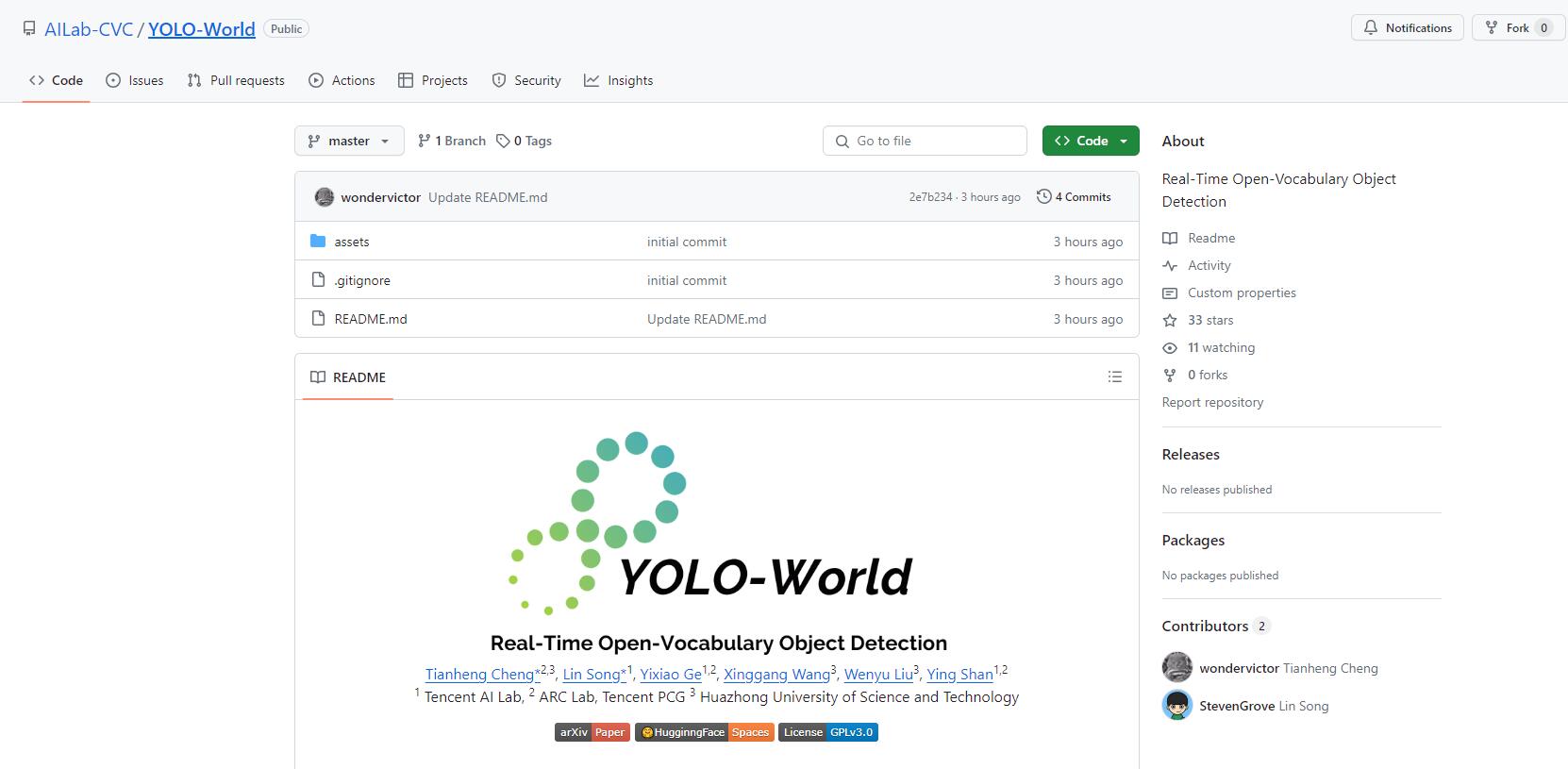Open the Activity link in About
This screenshot has height=769, width=1568.
tap(1197, 265)
